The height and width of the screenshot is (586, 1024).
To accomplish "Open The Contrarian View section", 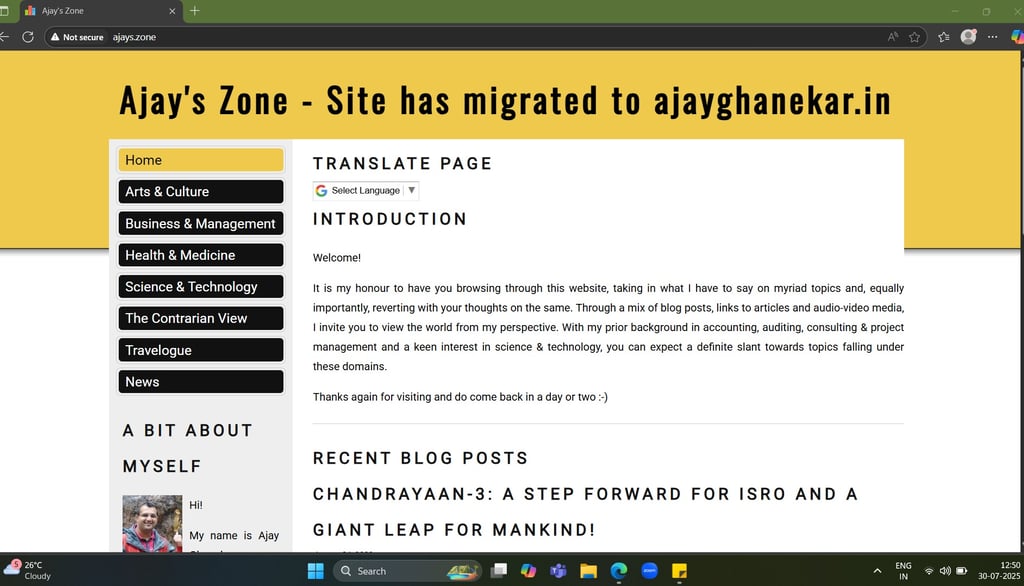I will tap(200, 318).
